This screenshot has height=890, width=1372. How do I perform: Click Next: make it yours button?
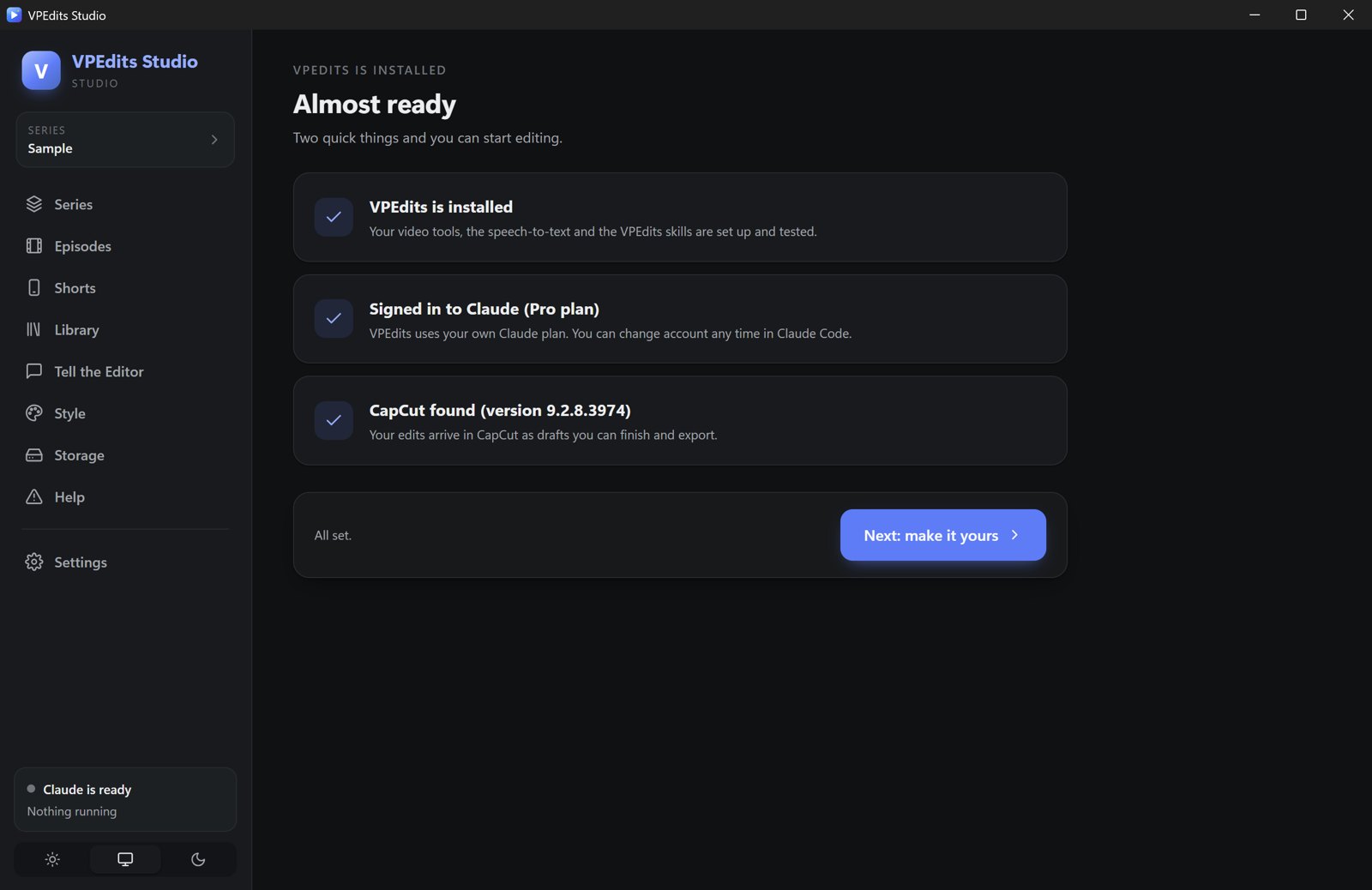943,535
